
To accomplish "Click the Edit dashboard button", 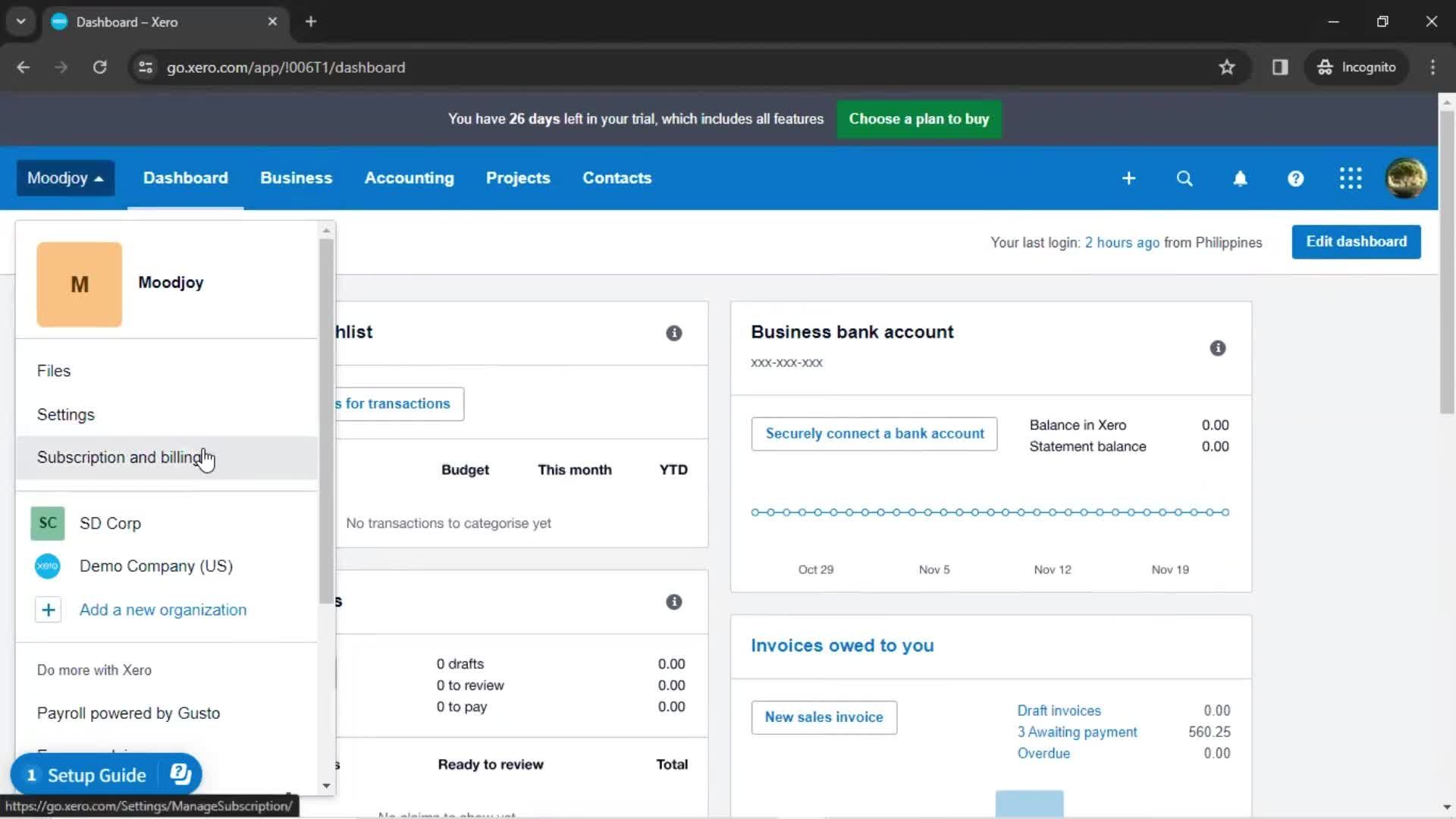I will point(1356,242).
